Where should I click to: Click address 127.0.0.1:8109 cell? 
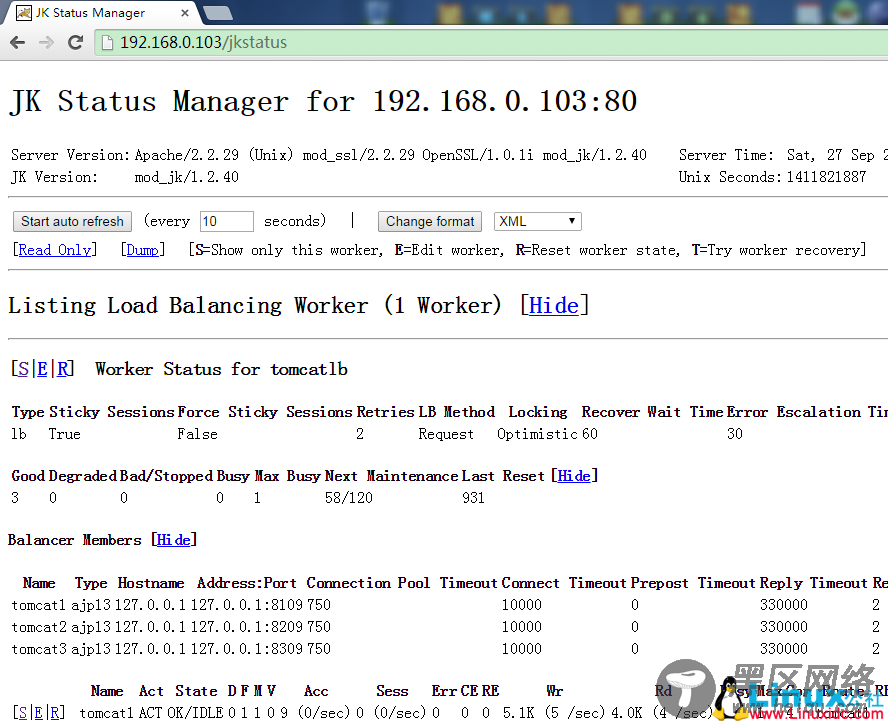247,605
